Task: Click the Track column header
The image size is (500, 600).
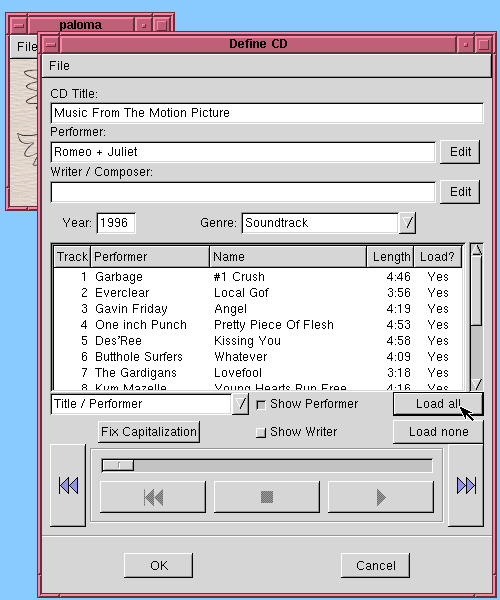Action: pyautogui.click(x=72, y=257)
